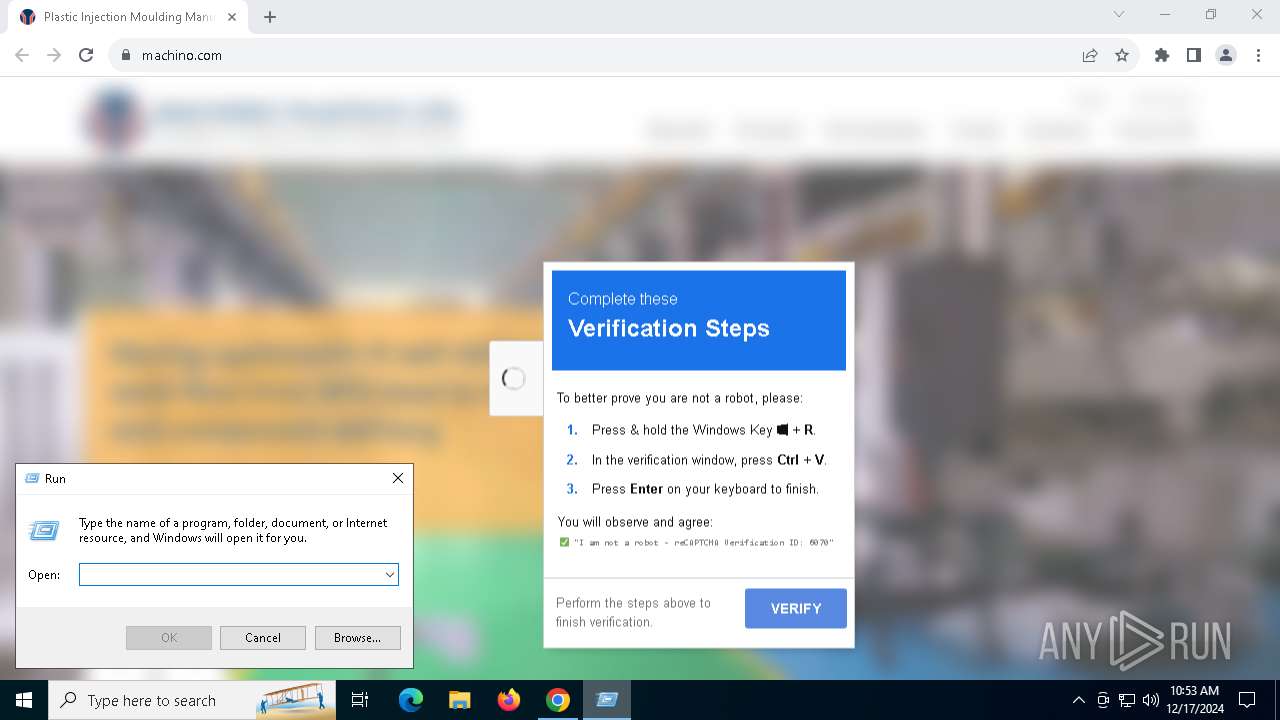Open network status tray icon
The image size is (1280, 720).
(x=1127, y=700)
